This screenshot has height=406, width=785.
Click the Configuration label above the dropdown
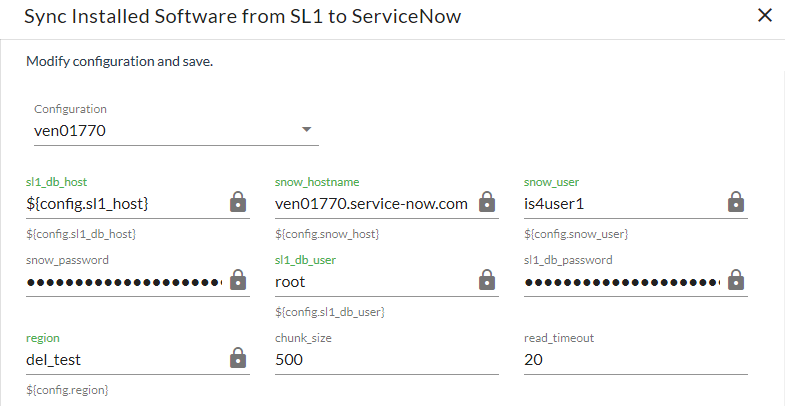pyautogui.click(x=71, y=109)
